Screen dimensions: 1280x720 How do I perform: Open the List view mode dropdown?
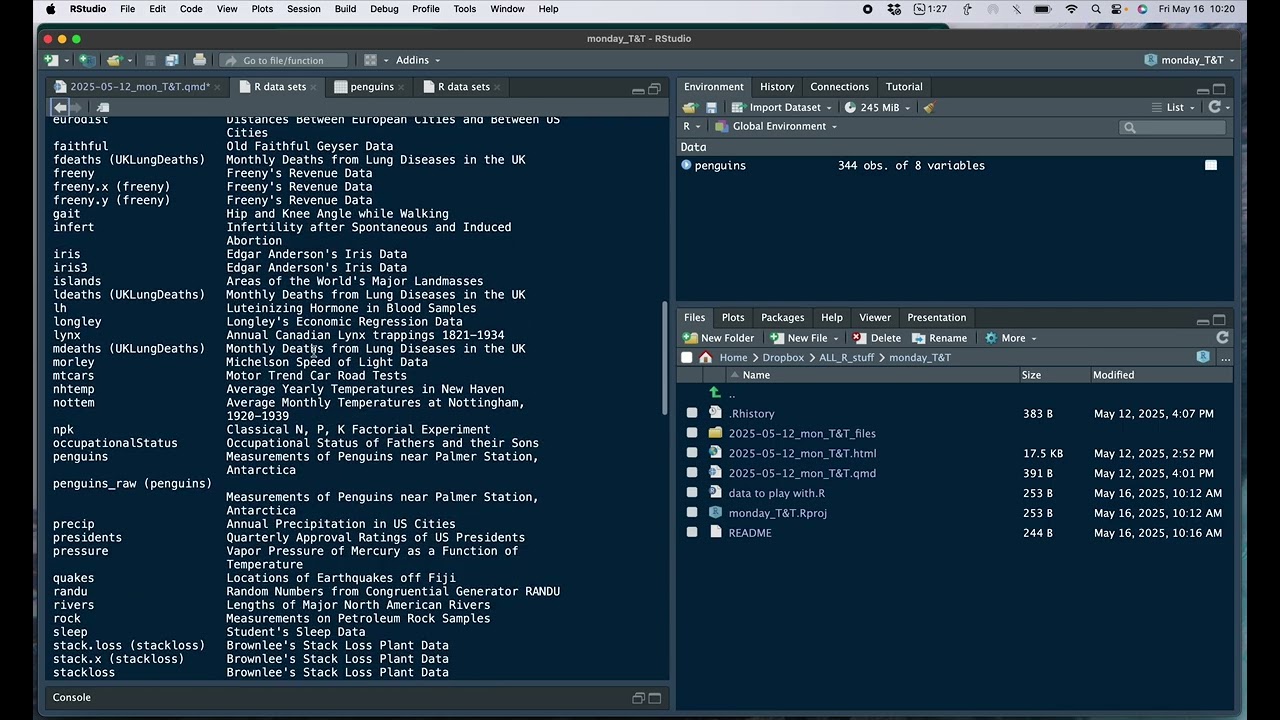(x=1174, y=107)
